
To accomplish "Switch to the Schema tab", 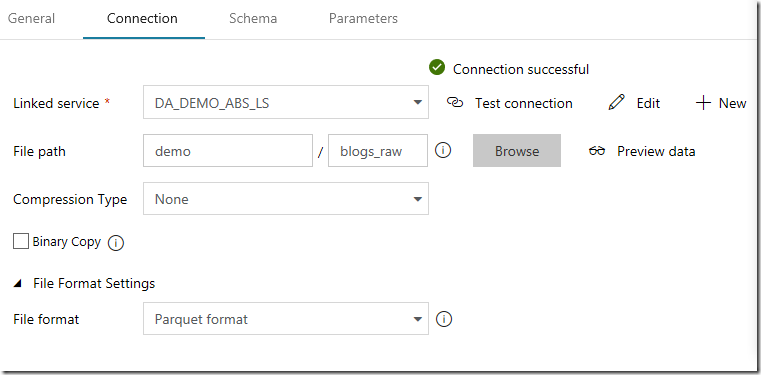I will tap(253, 18).
